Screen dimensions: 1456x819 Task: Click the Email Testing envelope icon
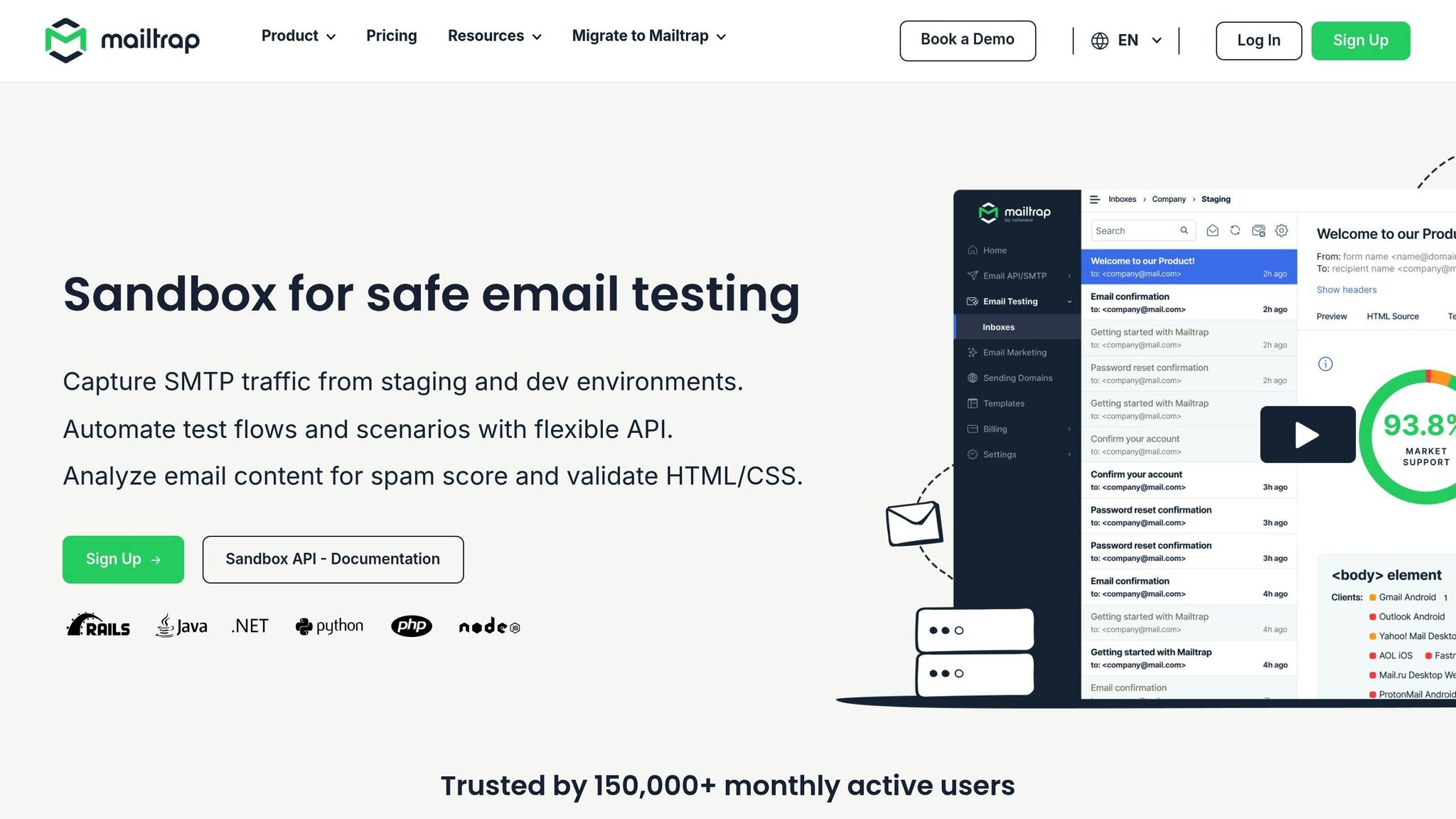(973, 301)
